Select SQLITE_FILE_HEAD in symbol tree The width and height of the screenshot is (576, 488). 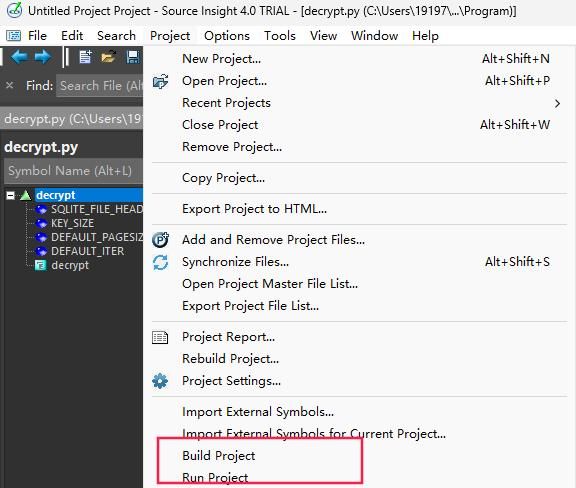pyautogui.click(x=97, y=209)
